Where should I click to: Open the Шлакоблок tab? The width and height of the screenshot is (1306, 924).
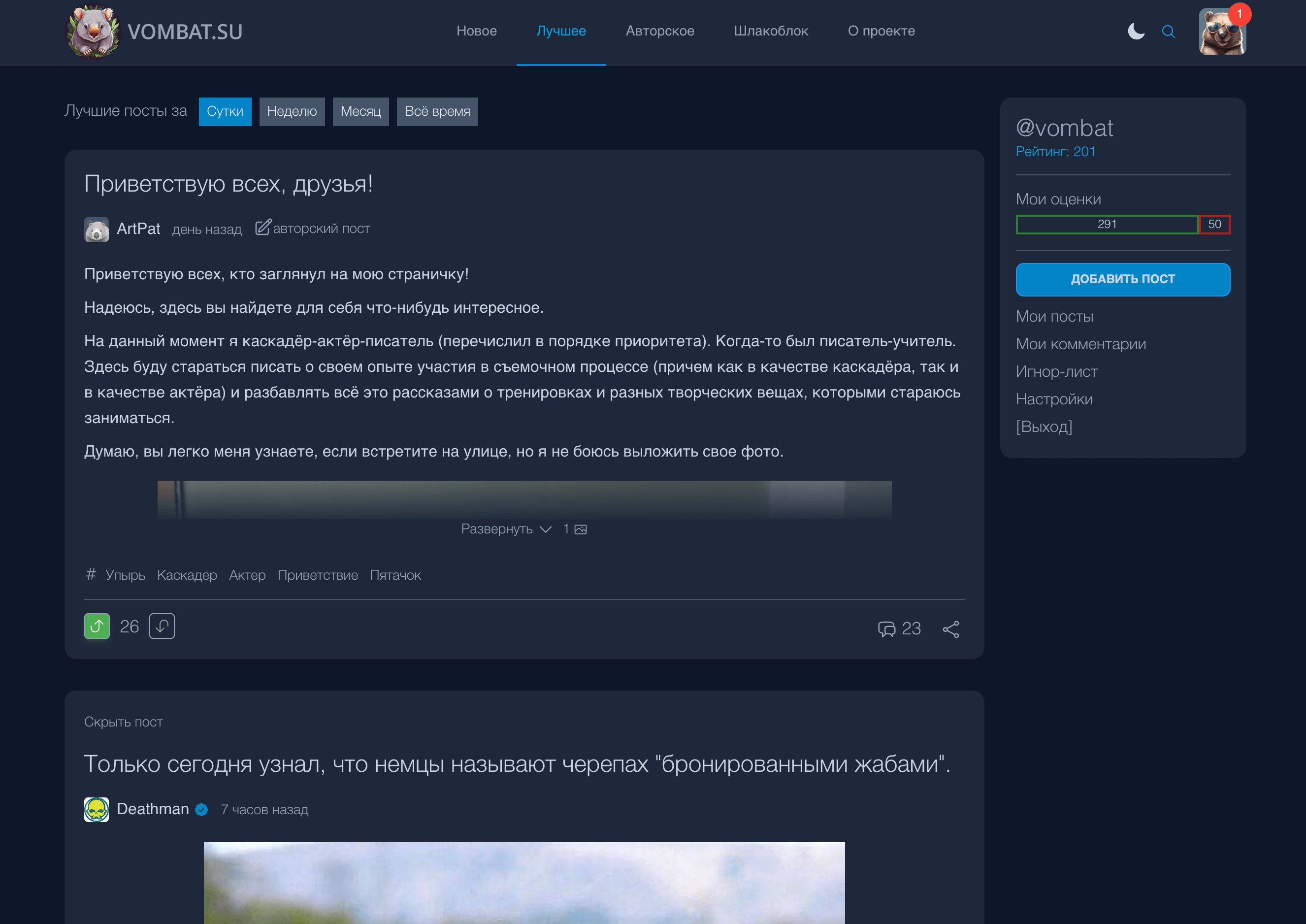pyautogui.click(x=770, y=32)
